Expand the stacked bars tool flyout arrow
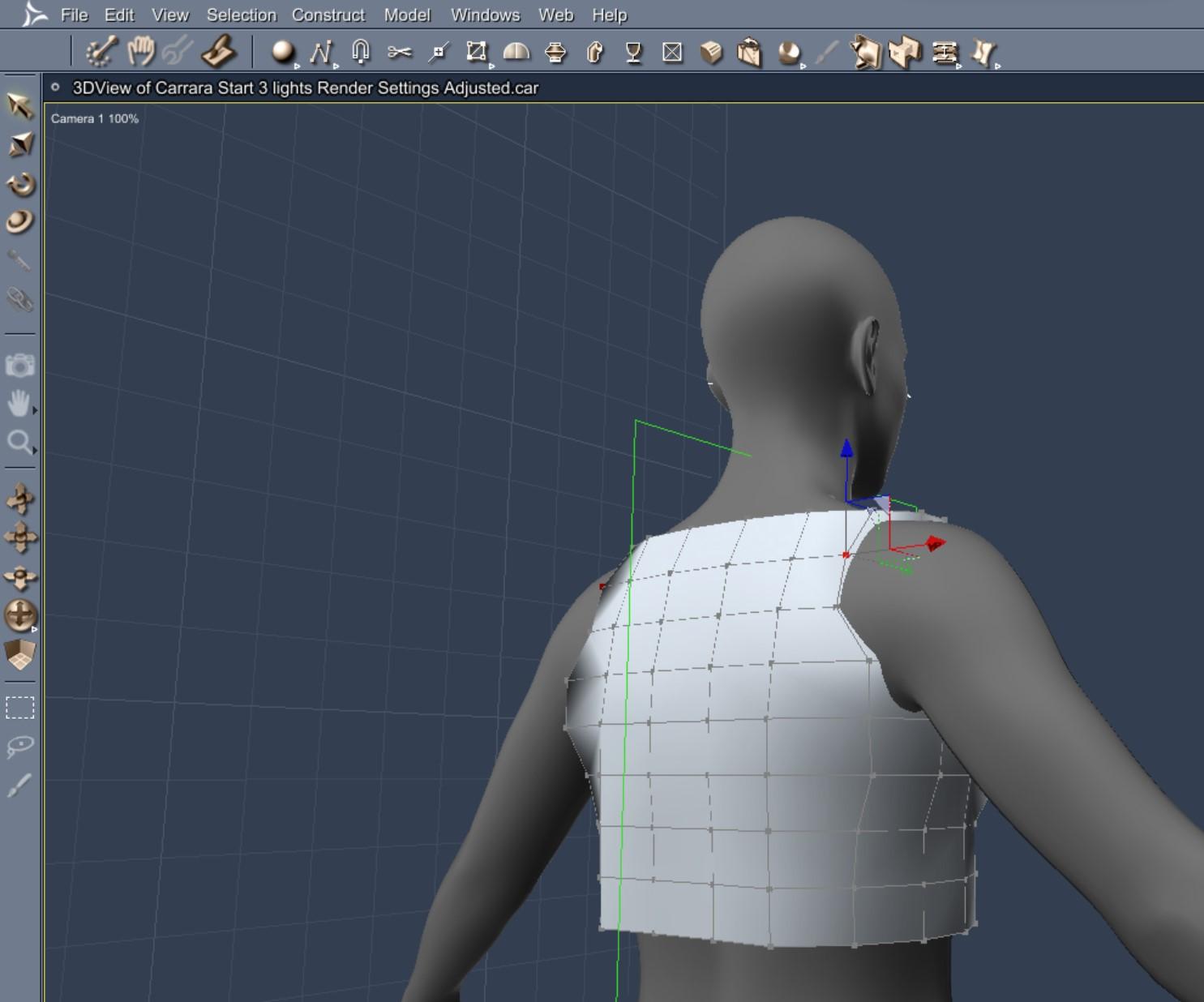 coord(959,66)
